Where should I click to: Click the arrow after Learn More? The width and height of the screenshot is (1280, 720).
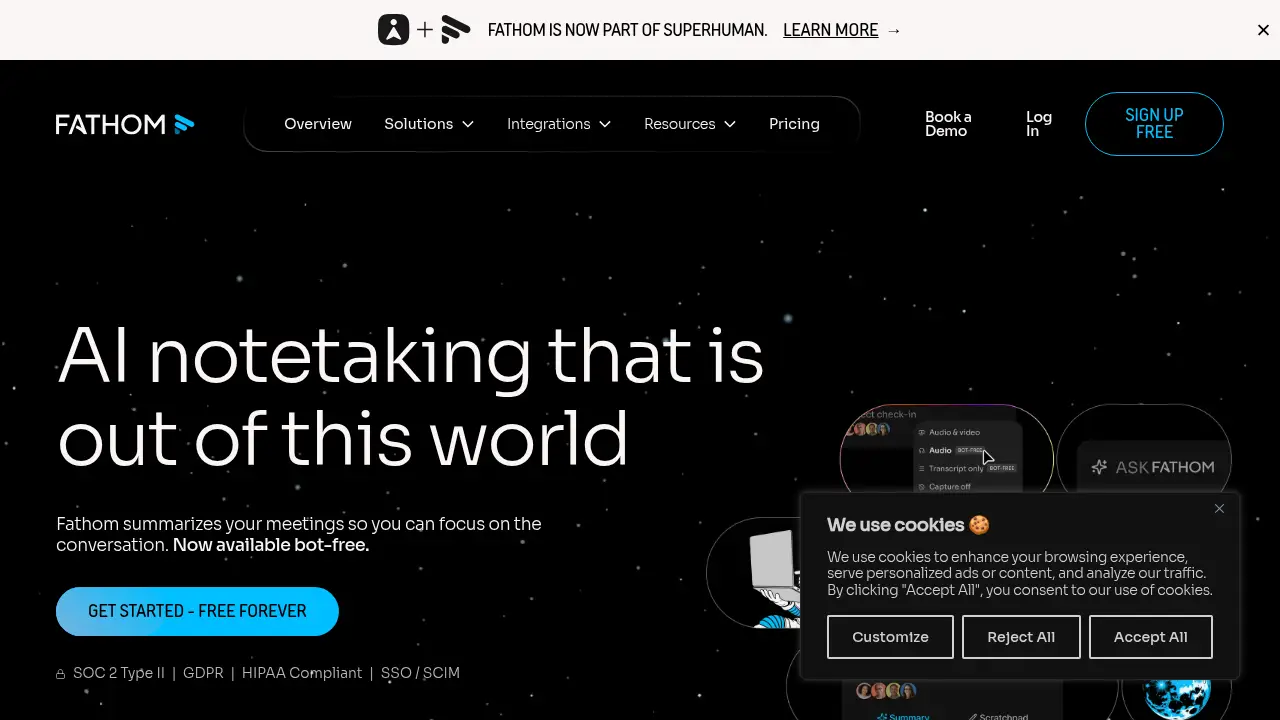point(894,30)
